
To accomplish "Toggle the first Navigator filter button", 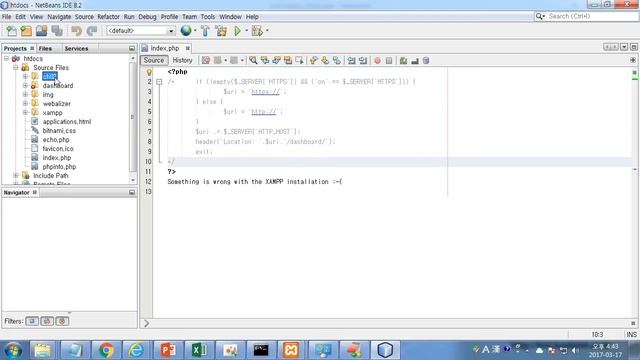I will tap(32, 321).
